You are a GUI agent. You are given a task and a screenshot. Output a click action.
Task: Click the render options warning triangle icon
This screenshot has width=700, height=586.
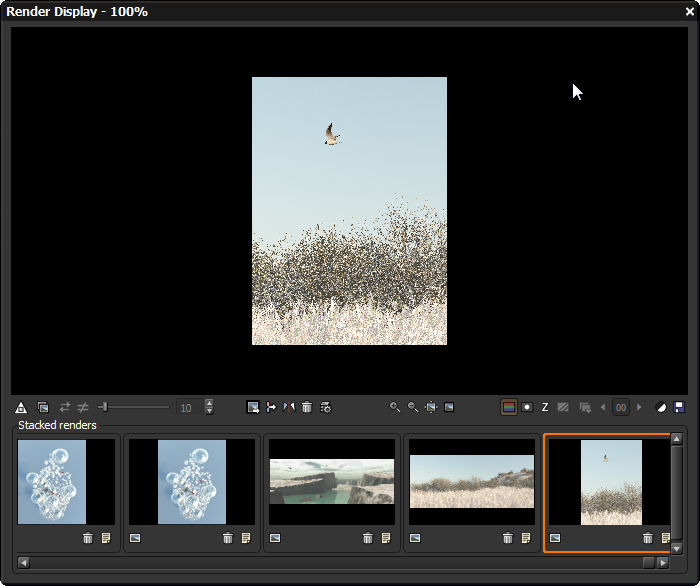(21, 407)
